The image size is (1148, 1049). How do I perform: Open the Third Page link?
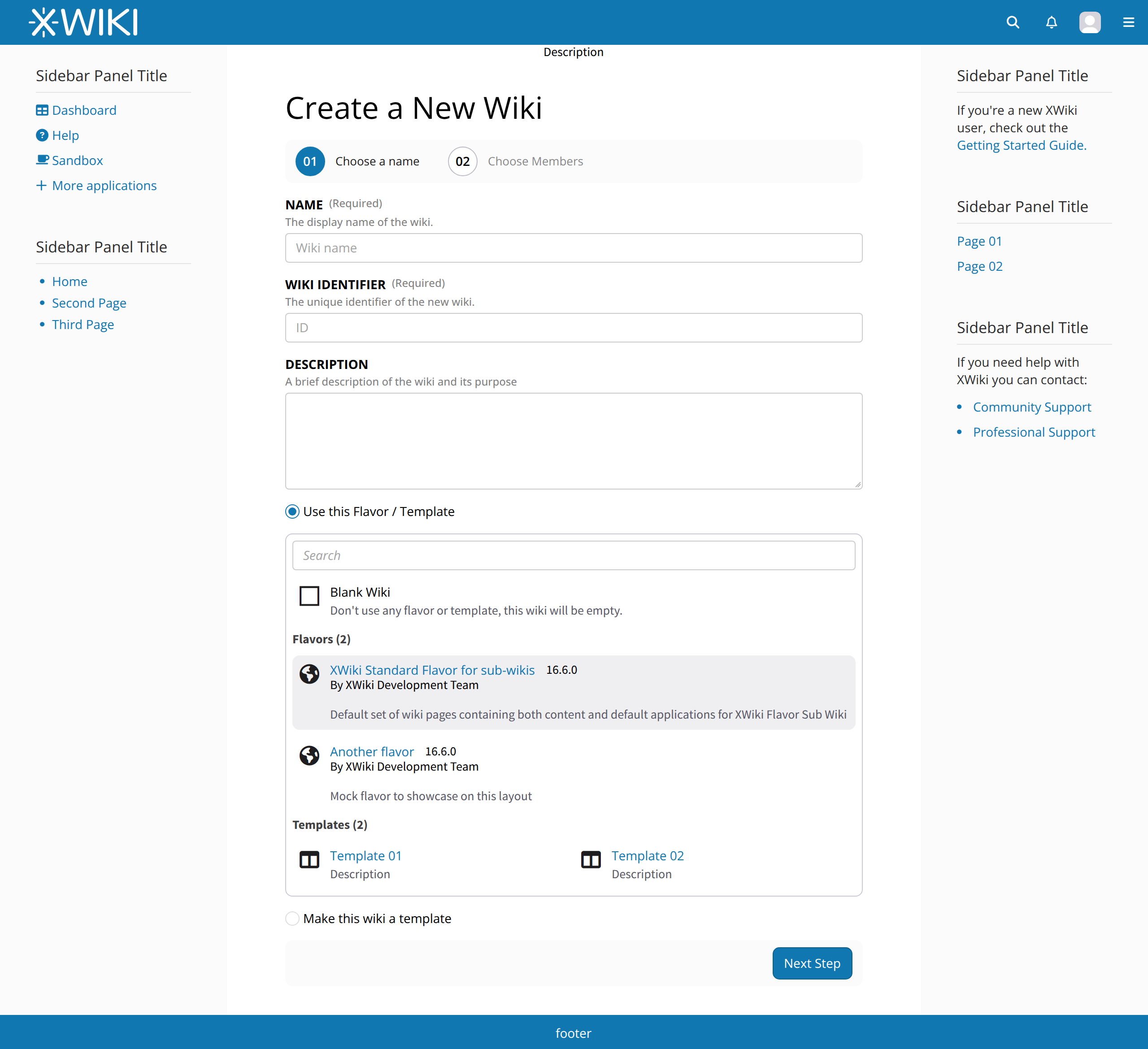tap(83, 325)
